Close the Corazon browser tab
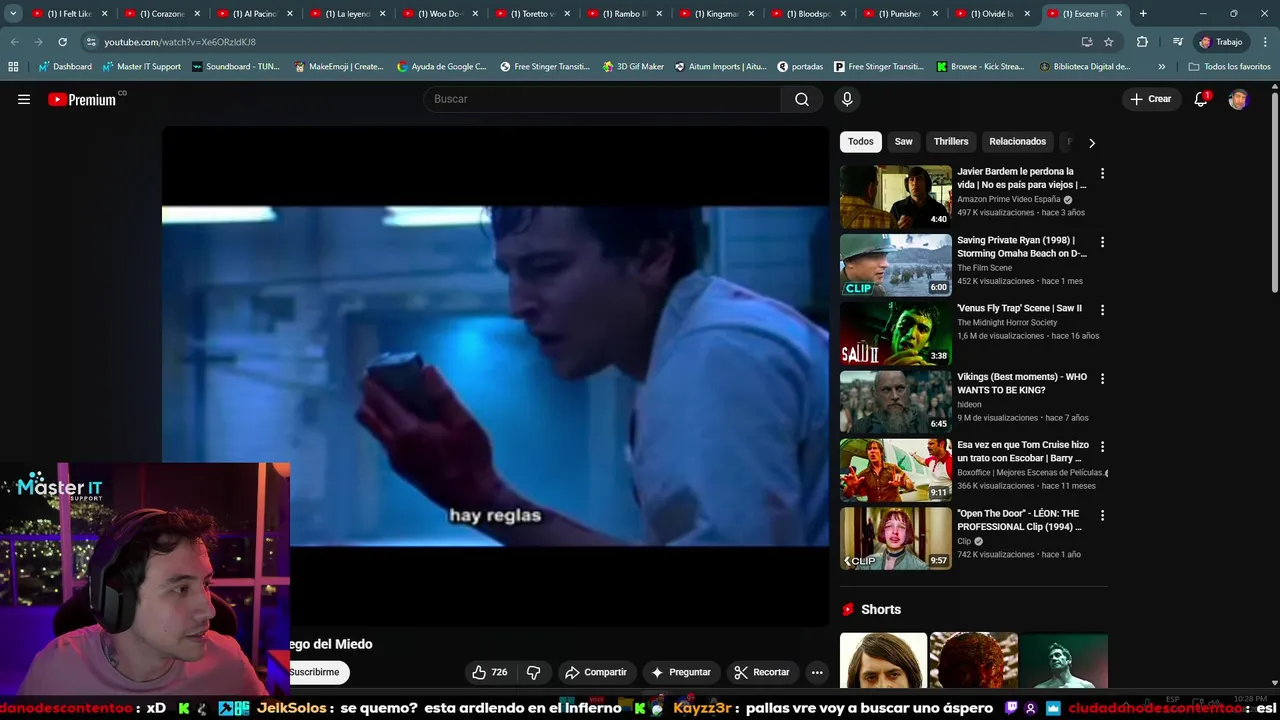 (x=196, y=14)
